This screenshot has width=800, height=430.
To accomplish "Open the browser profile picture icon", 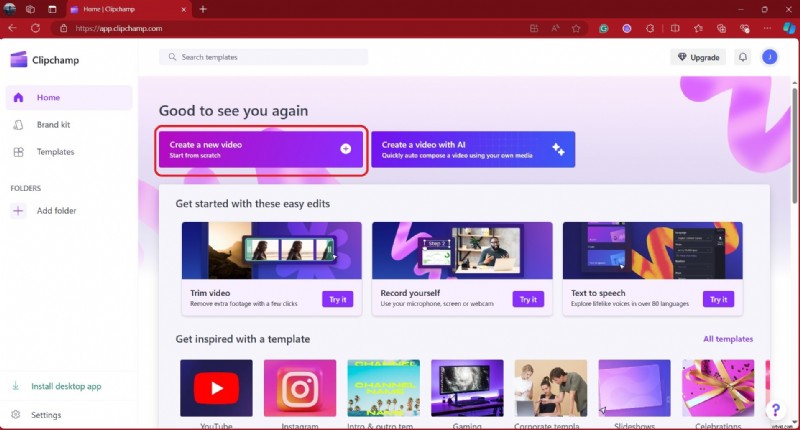I will (10, 9).
